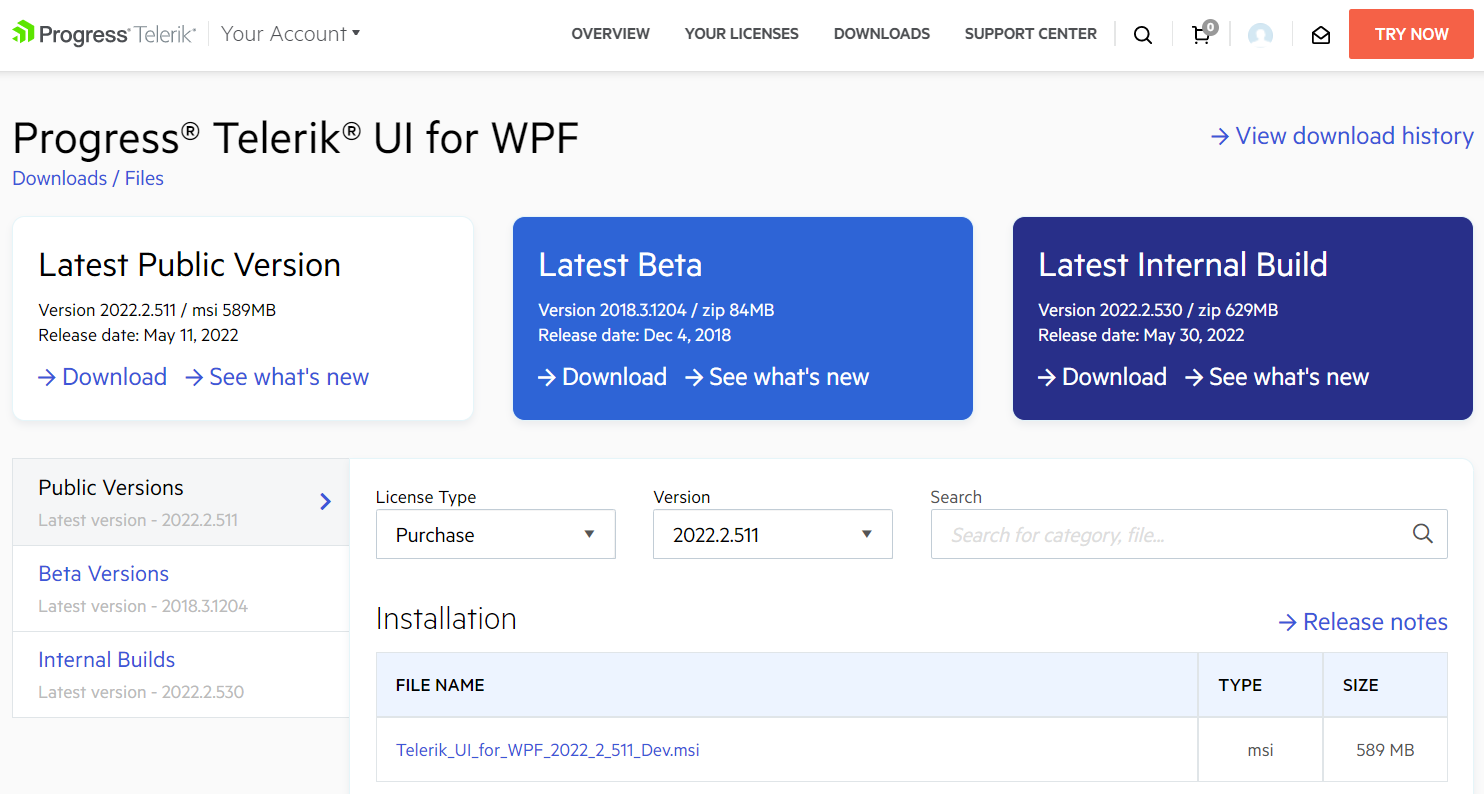The height and width of the screenshot is (794, 1484).
Task: Select the Public Versions tab
Action: [181, 502]
